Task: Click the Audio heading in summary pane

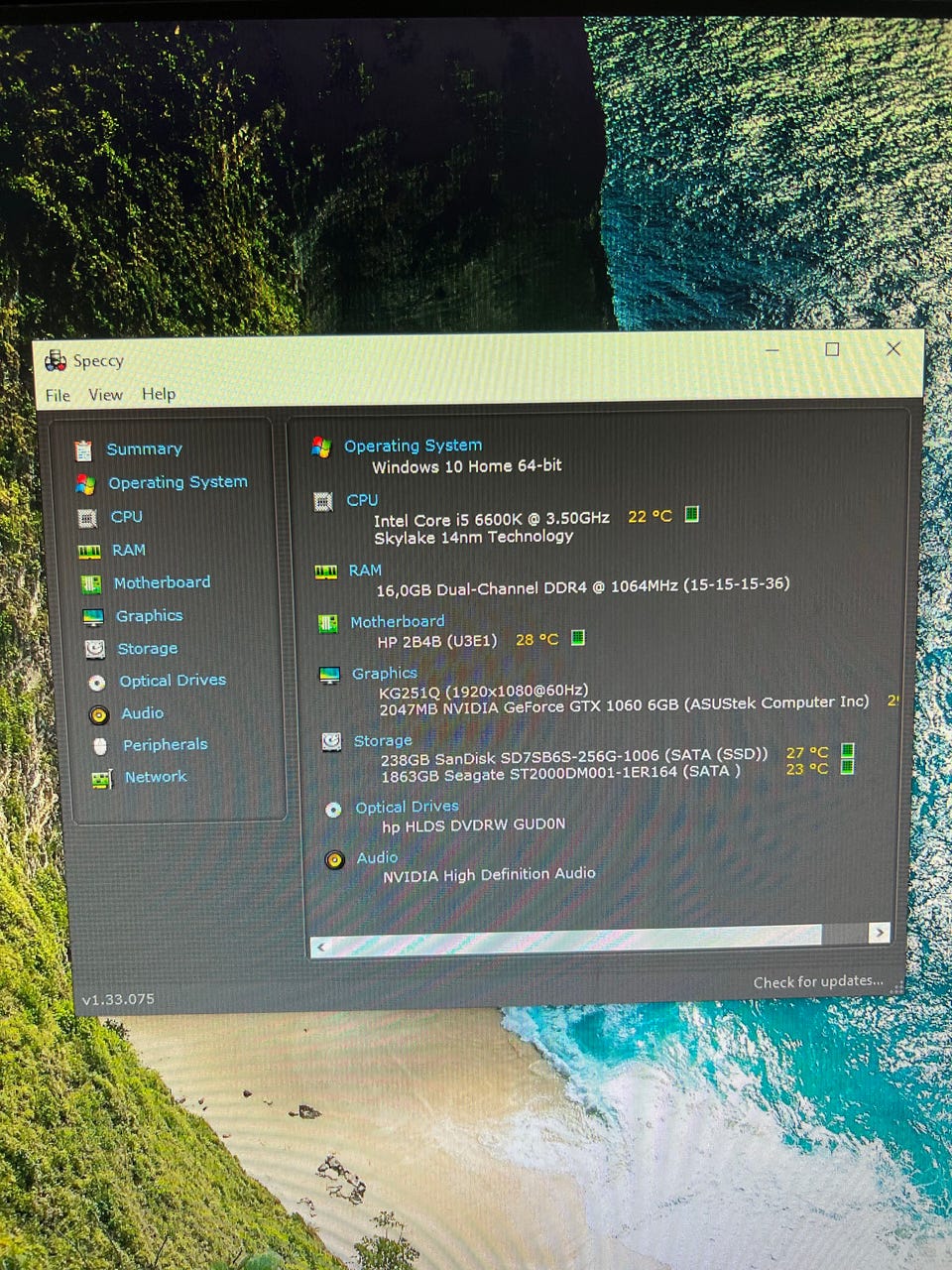Action: click(377, 857)
